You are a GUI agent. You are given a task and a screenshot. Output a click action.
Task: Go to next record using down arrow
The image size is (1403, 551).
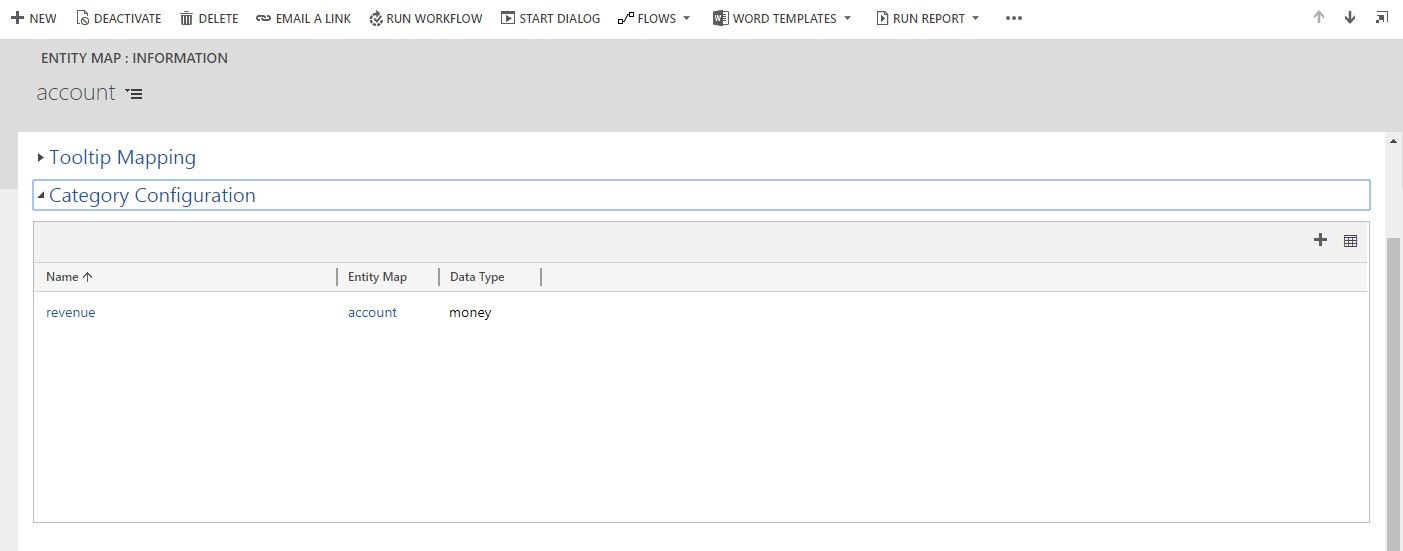point(1350,18)
